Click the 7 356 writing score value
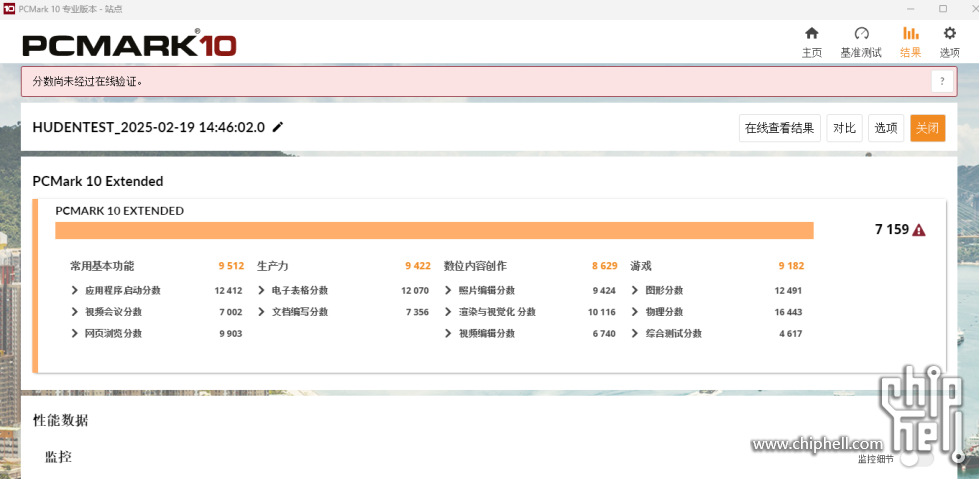Viewport: 979px width, 479px height. 417,312
